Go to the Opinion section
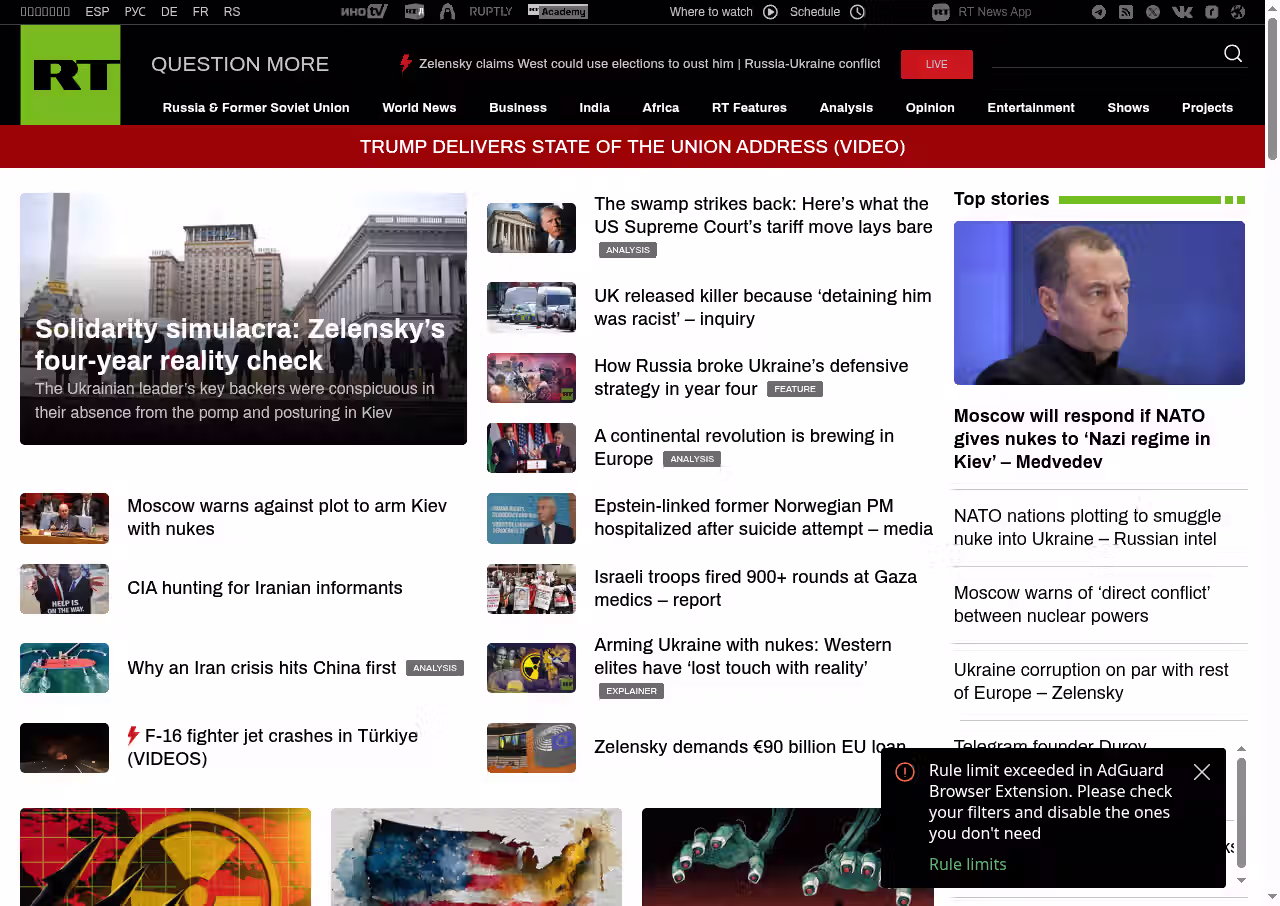Viewport: 1280px width, 906px height. coord(930,108)
